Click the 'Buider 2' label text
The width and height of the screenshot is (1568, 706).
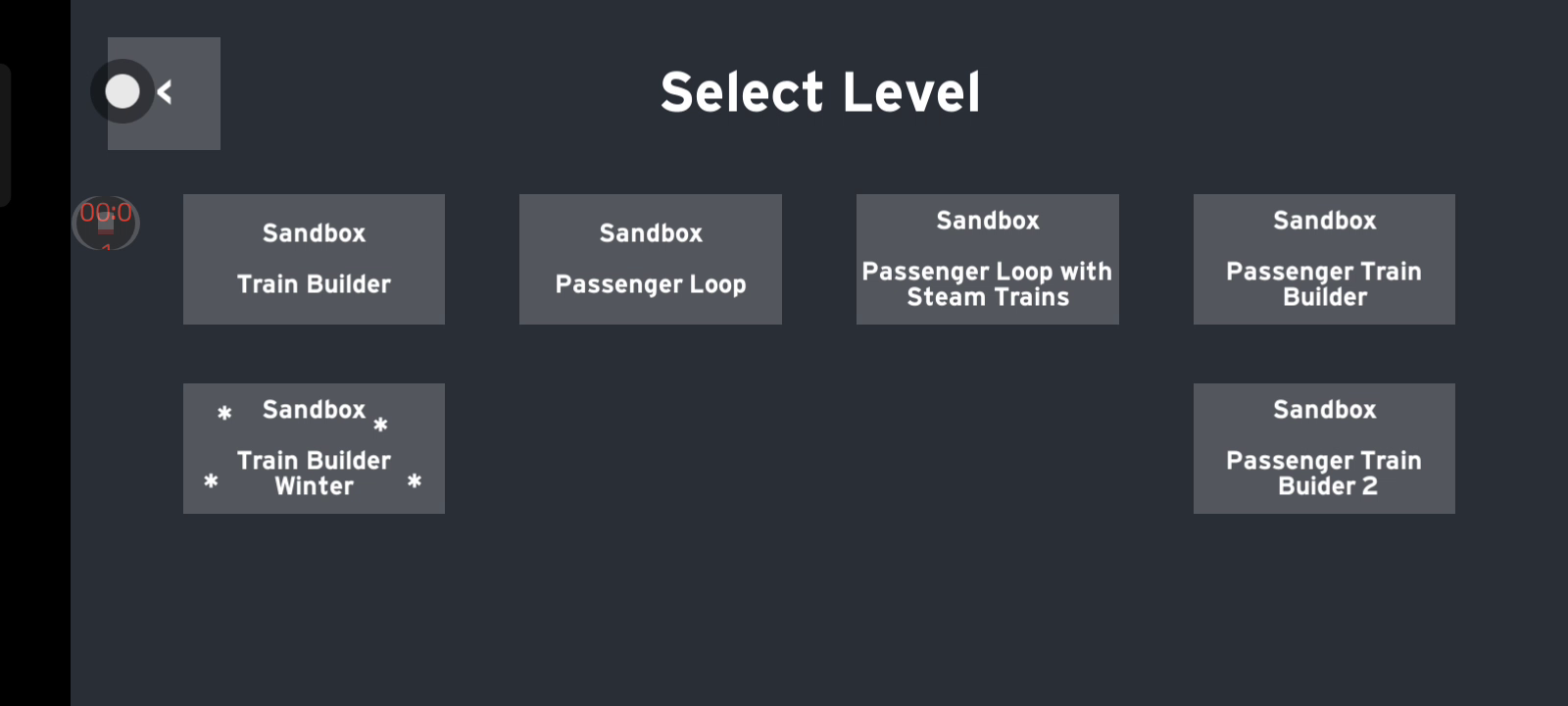pyautogui.click(x=1327, y=486)
